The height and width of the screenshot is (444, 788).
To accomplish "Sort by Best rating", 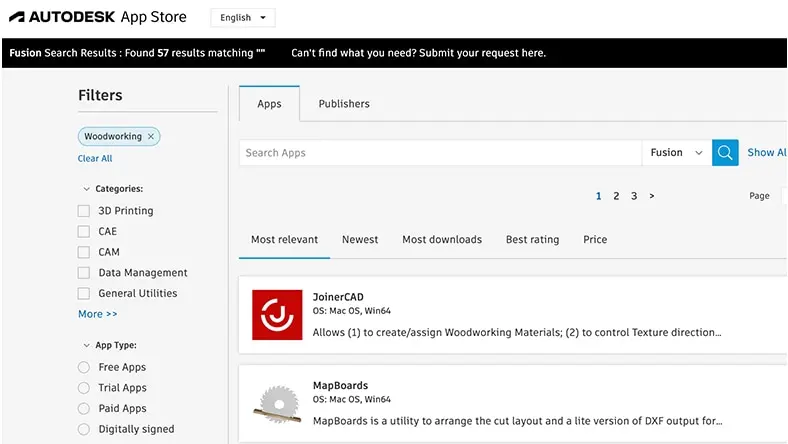I will point(532,240).
